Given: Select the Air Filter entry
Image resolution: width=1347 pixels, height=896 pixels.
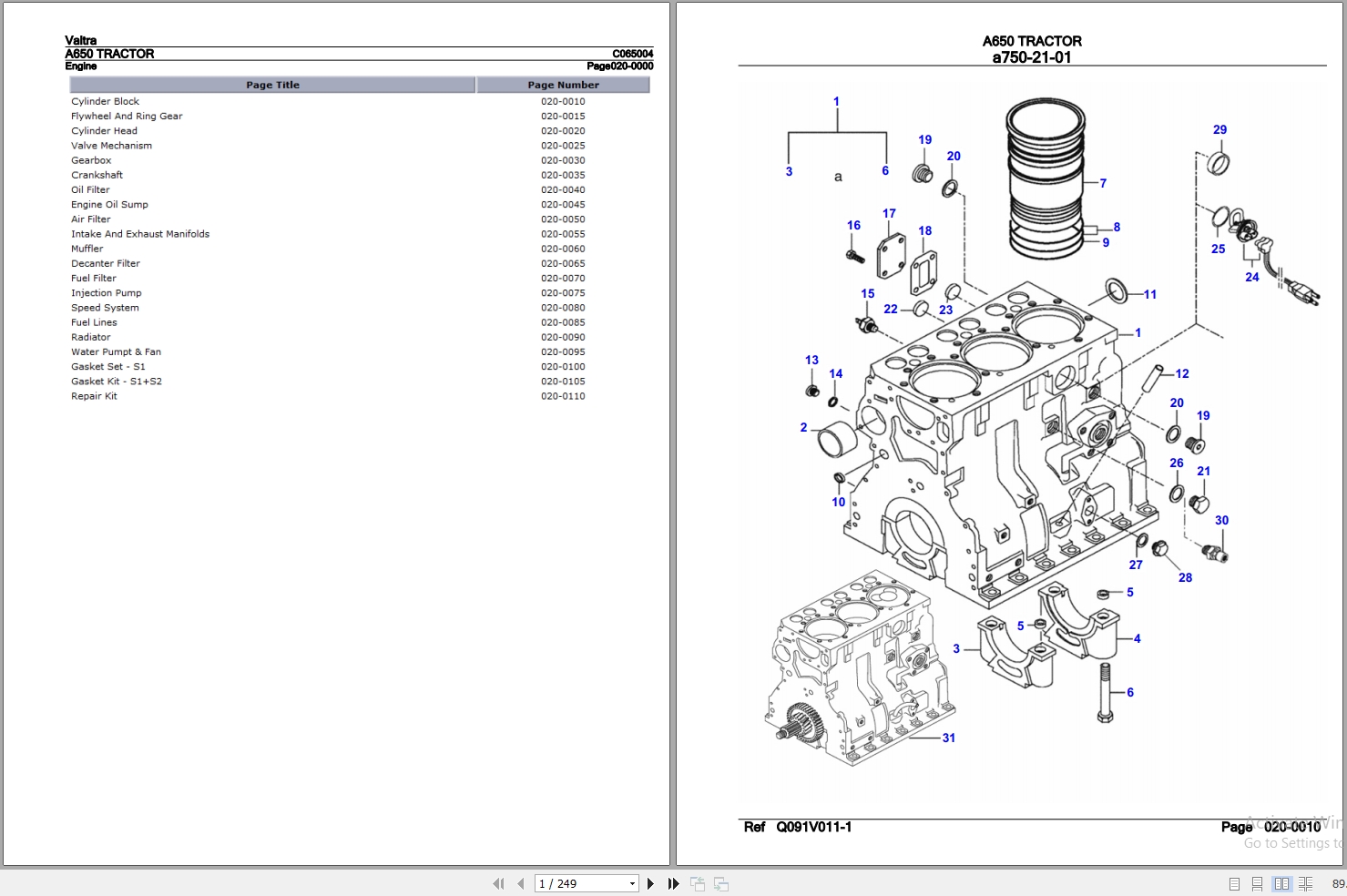Looking at the screenshot, I should pos(91,219).
